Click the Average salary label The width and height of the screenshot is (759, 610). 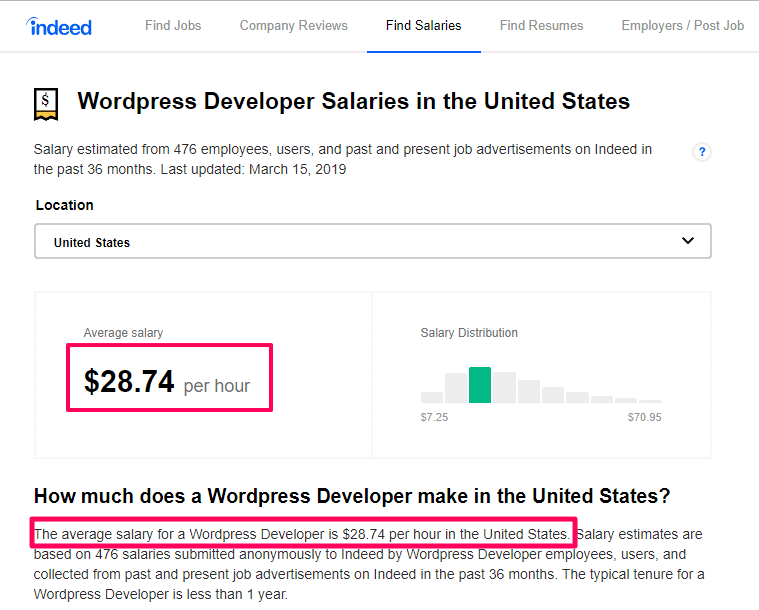tap(123, 333)
